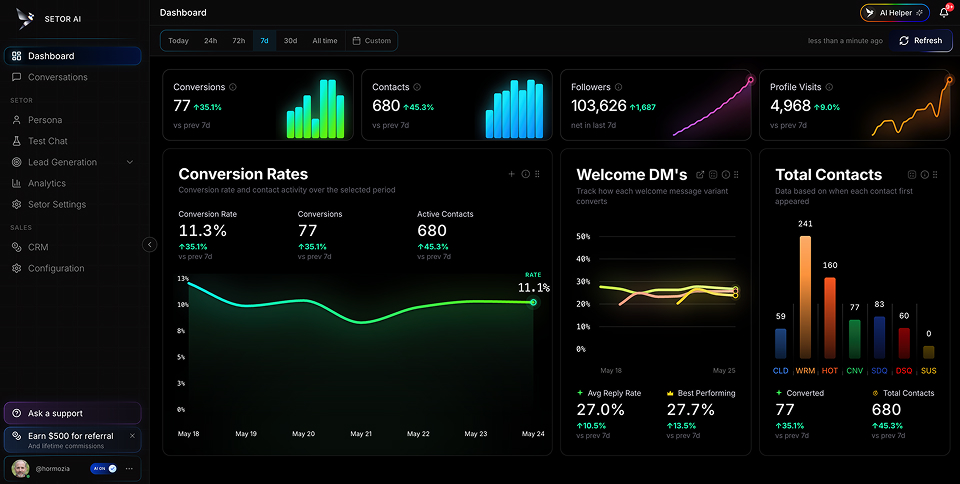Click the drag-handle dots in Welcome DM's panel
Viewport: 960px width, 484px height.
[x=737, y=174]
